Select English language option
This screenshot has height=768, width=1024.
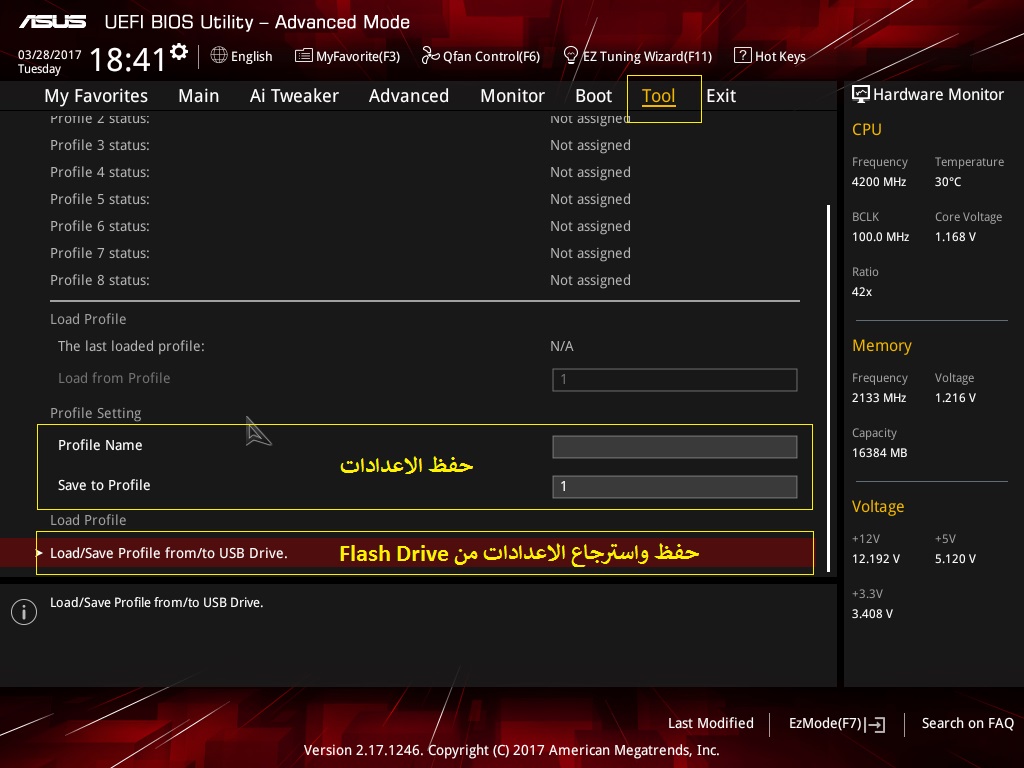pyautogui.click(x=251, y=56)
